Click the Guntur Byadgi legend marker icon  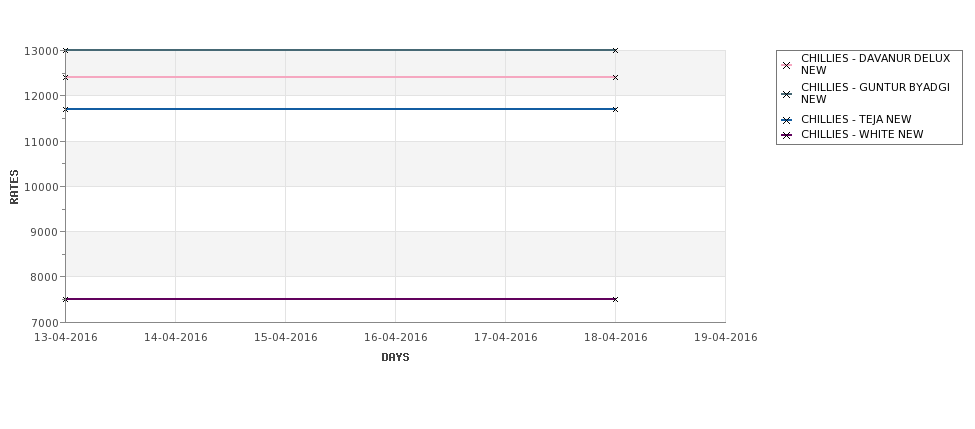pyautogui.click(x=786, y=95)
